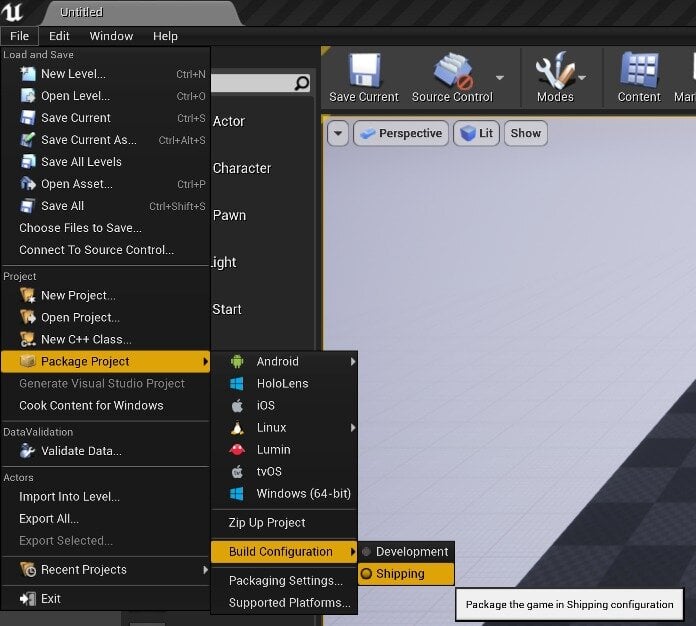
Task: Click the Pawn entry in the panel
Action: coord(229,215)
